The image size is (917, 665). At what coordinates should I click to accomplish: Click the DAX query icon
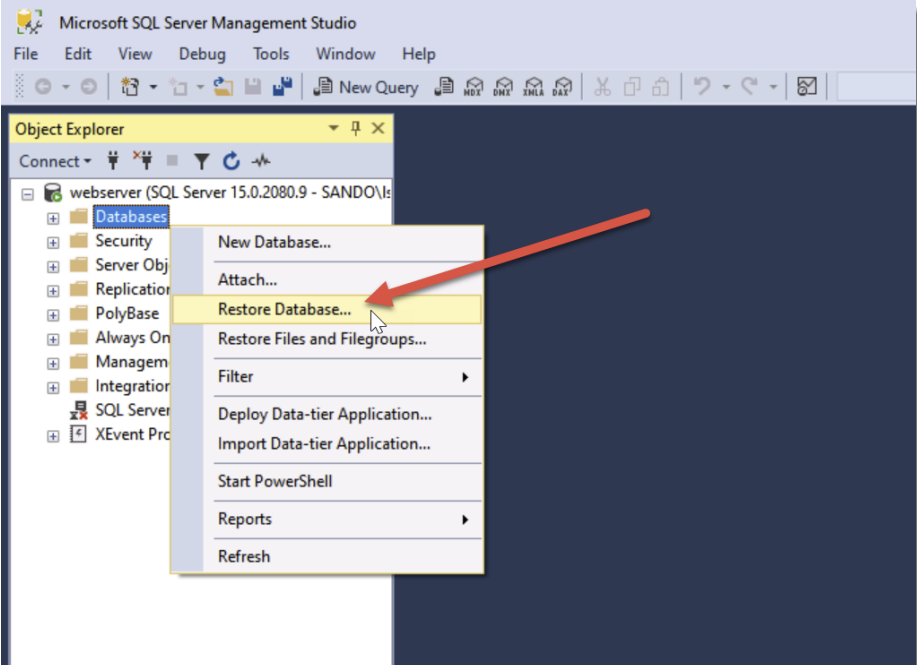pyautogui.click(x=562, y=87)
